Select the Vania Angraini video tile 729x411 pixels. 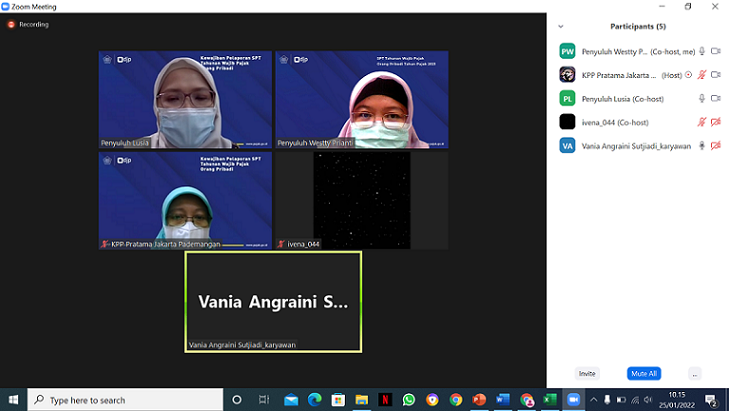click(x=273, y=301)
